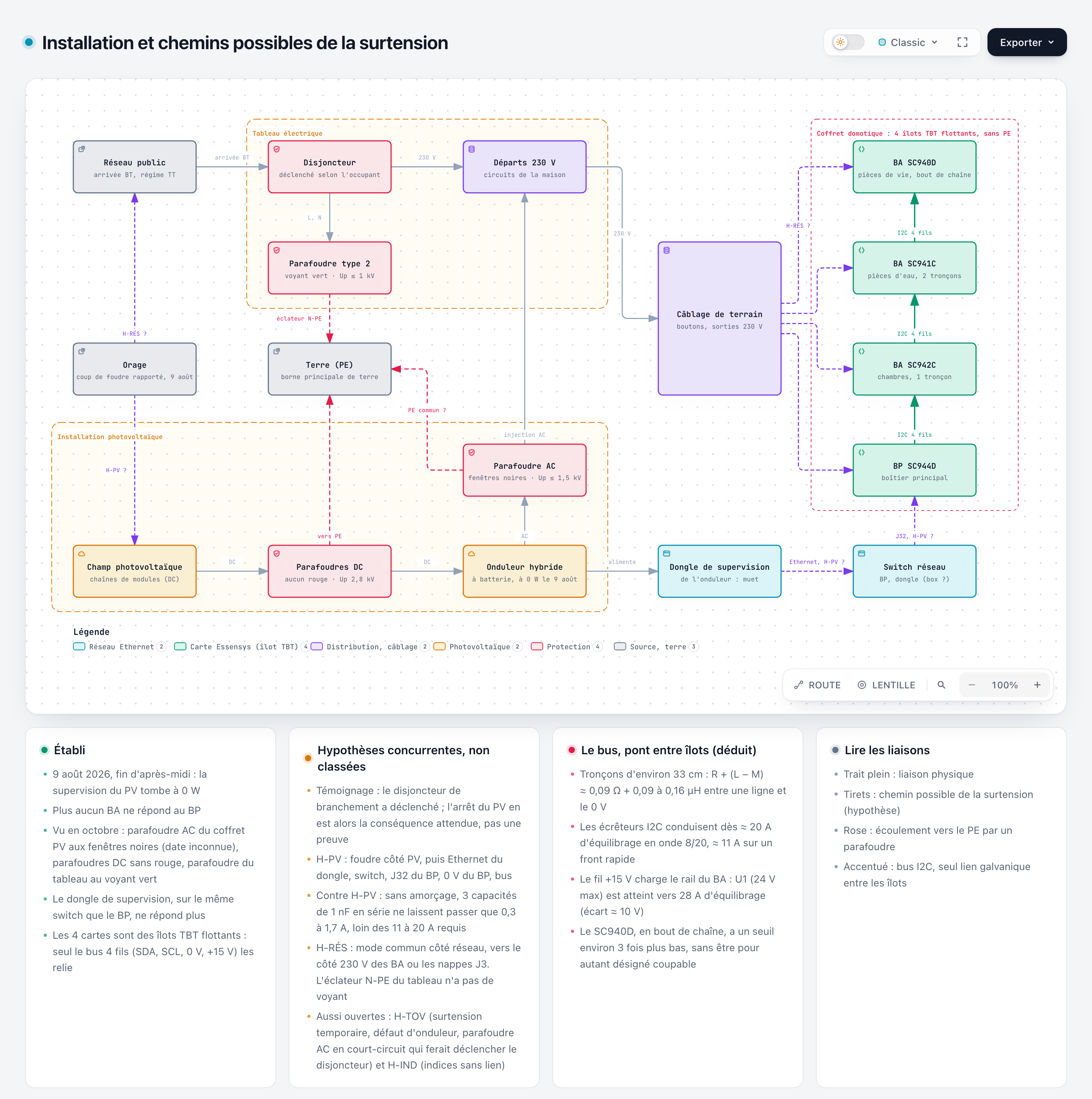Screen dimensions: 1092x1099
Task: Click the Parafoudre type 2 shield icon
Action: tap(277, 250)
